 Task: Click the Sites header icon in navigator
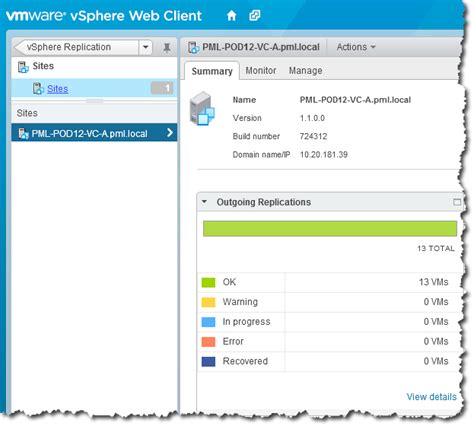[23, 67]
